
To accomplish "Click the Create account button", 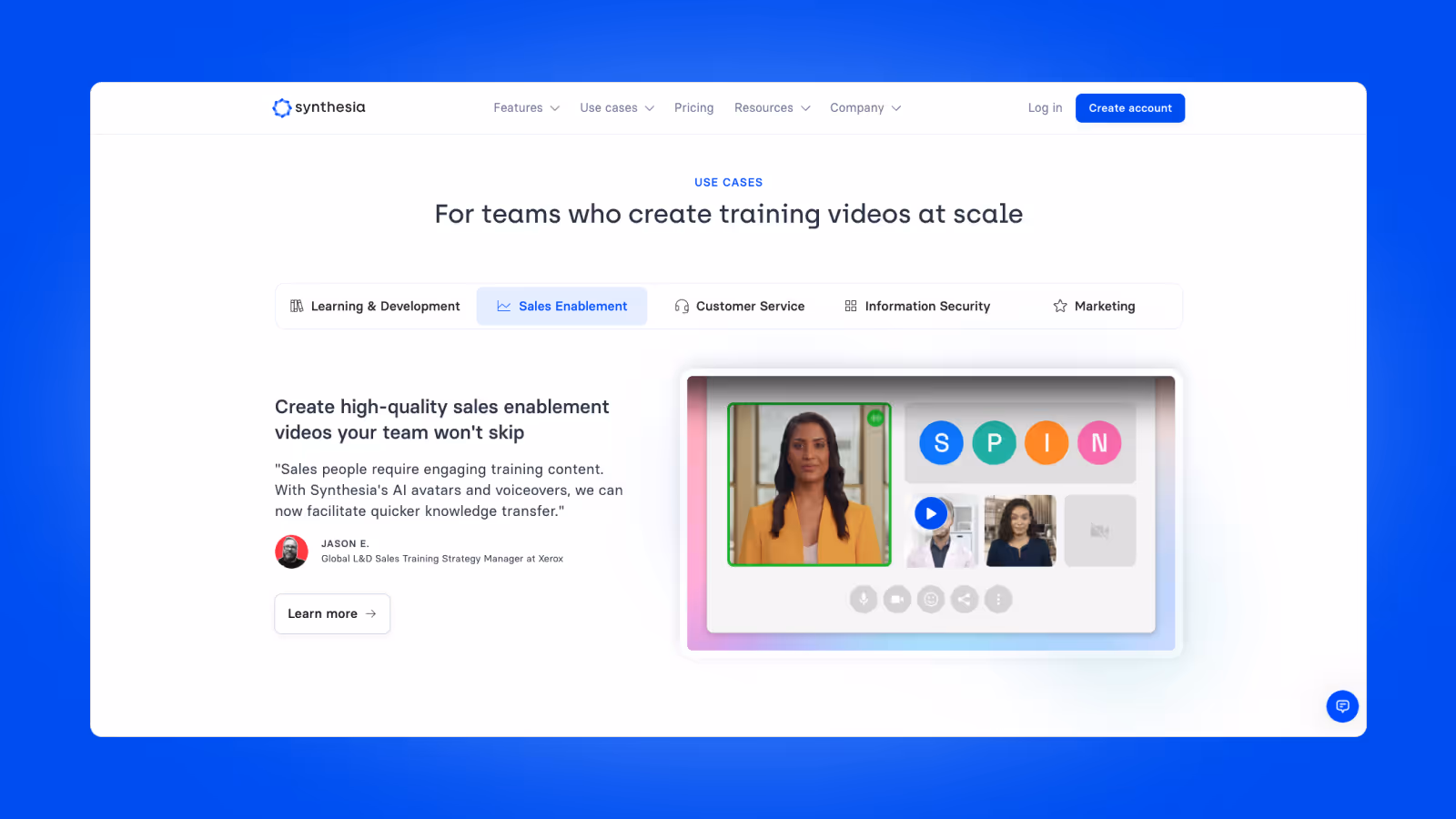I will [x=1130, y=108].
